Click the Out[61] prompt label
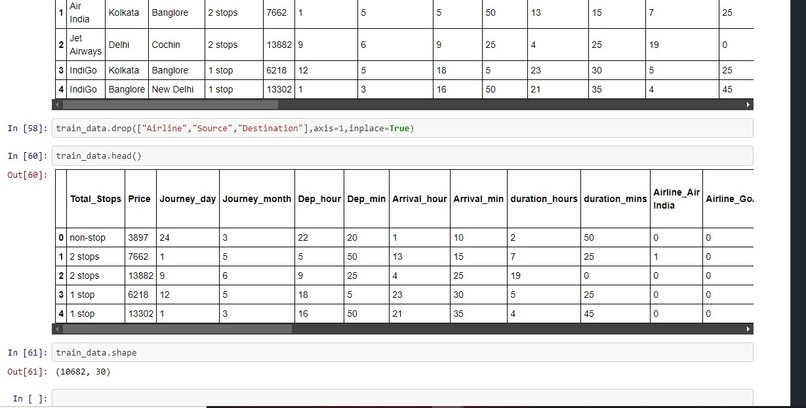 27,372
